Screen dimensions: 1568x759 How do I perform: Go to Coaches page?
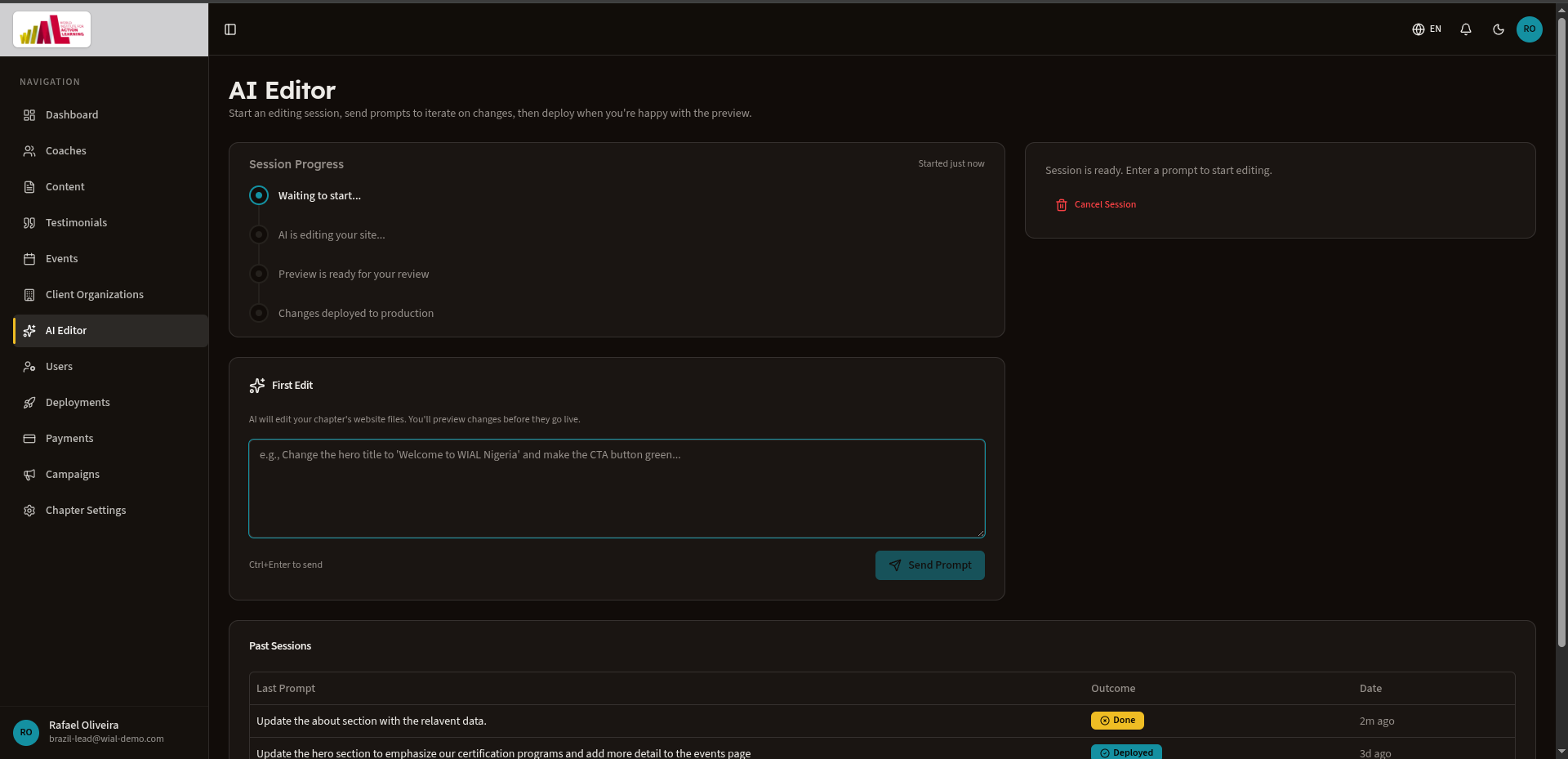click(x=110, y=151)
